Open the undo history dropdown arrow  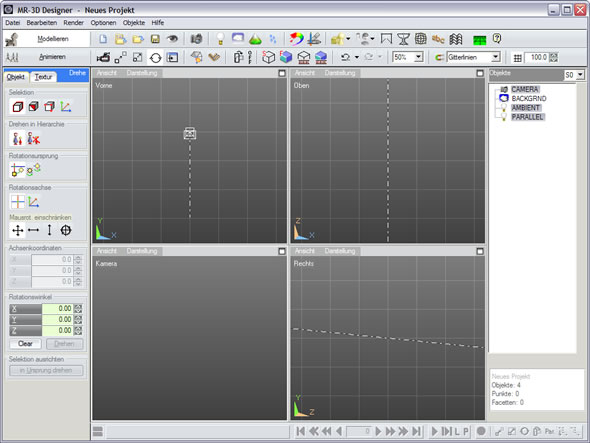pos(357,57)
